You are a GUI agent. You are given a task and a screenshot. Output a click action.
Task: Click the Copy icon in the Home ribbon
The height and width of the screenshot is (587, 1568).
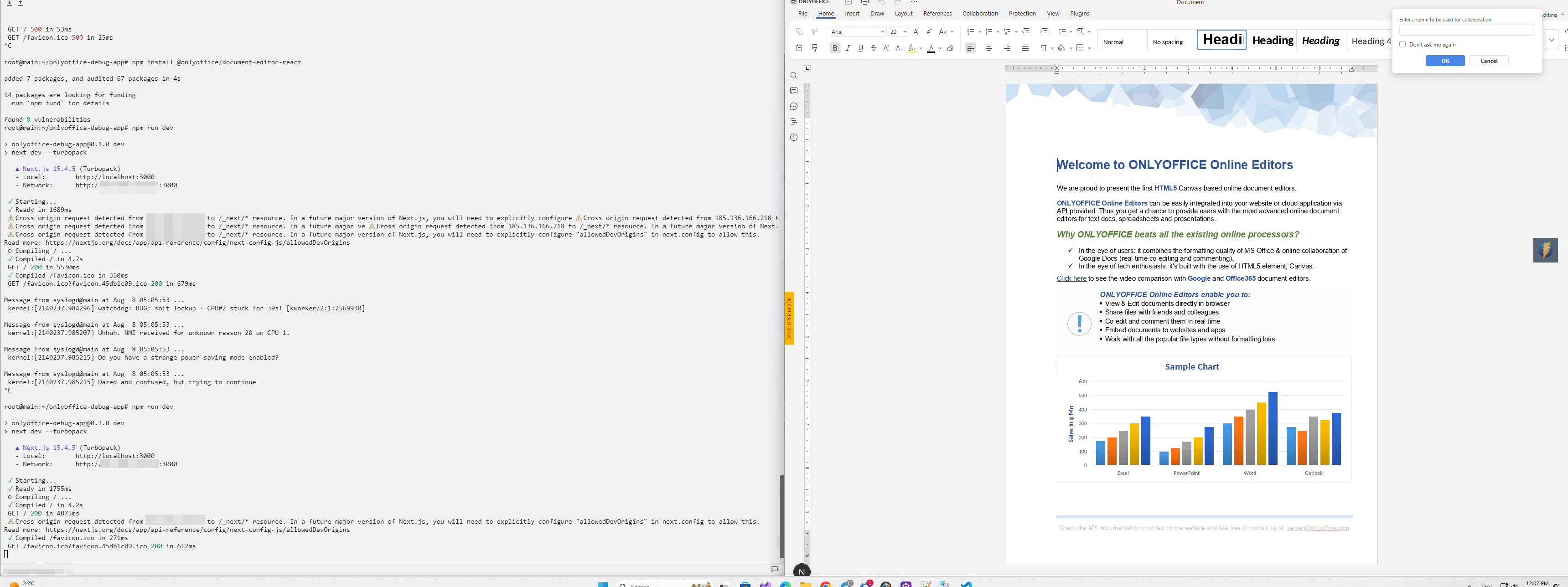click(799, 31)
